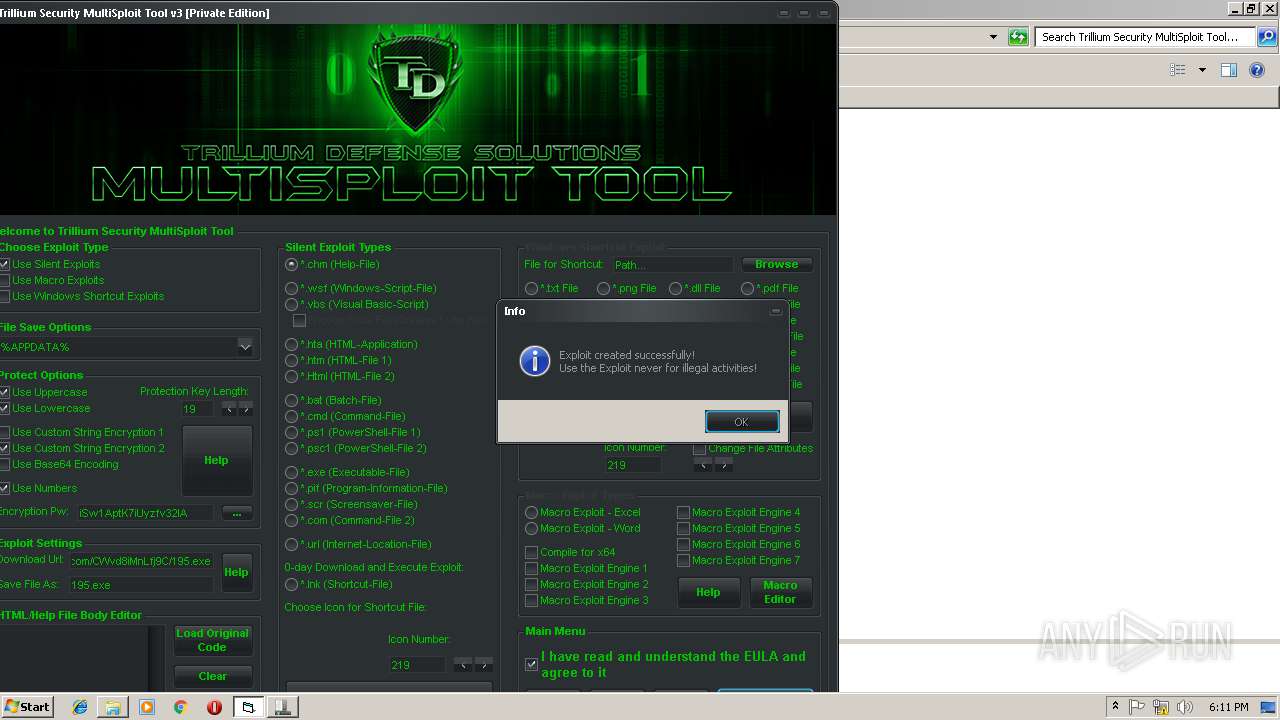
Task: Click the Download Url input field
Action: coord(140,560)
